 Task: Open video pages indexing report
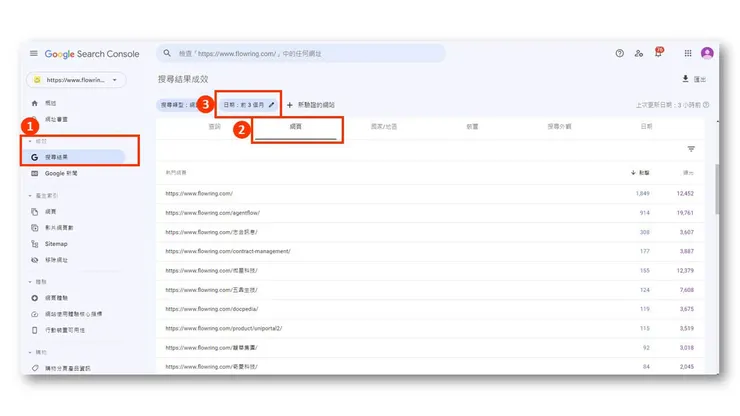[52, 228]
